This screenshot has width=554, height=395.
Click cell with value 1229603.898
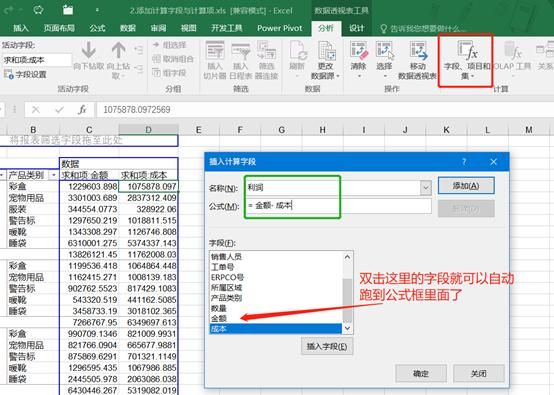(x=89, y=186)
